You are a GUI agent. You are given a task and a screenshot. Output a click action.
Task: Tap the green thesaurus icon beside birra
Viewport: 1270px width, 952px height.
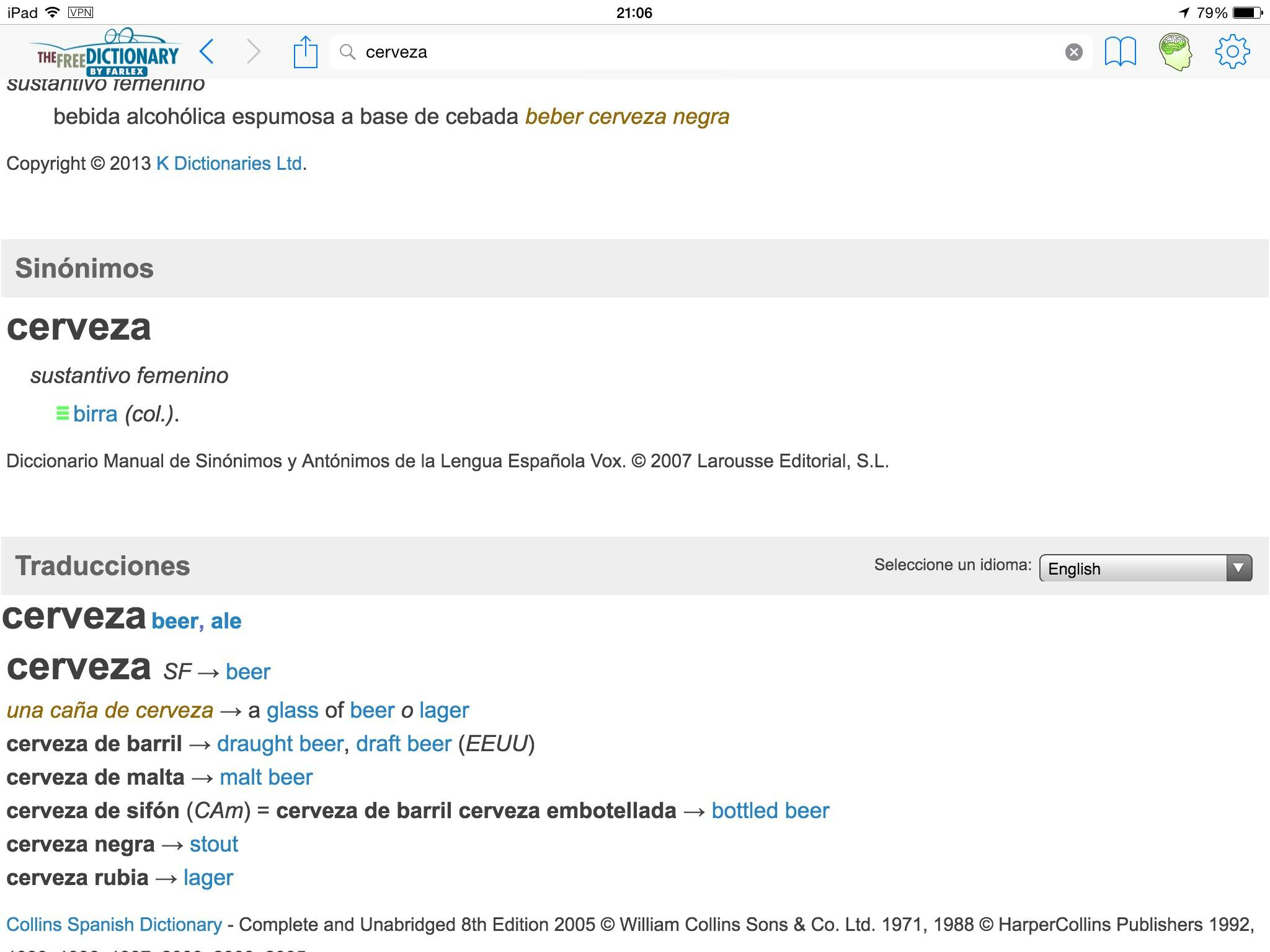62,413
